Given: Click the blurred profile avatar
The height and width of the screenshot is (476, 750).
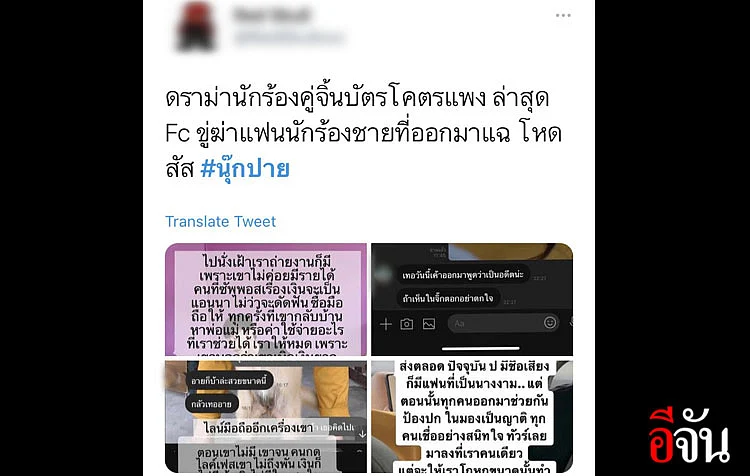Looking at the screenshot, I should 196,26.
